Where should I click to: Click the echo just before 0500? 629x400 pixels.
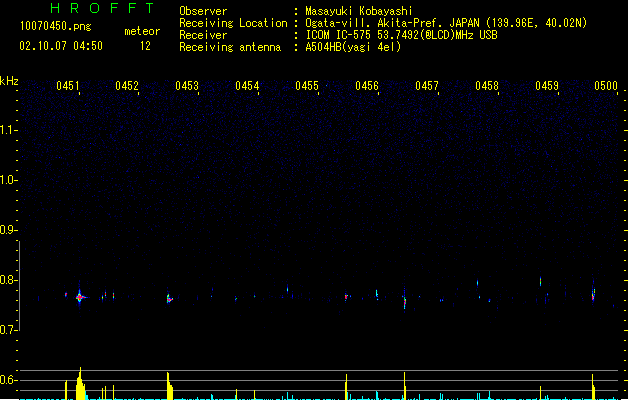[x=593, y=295]
